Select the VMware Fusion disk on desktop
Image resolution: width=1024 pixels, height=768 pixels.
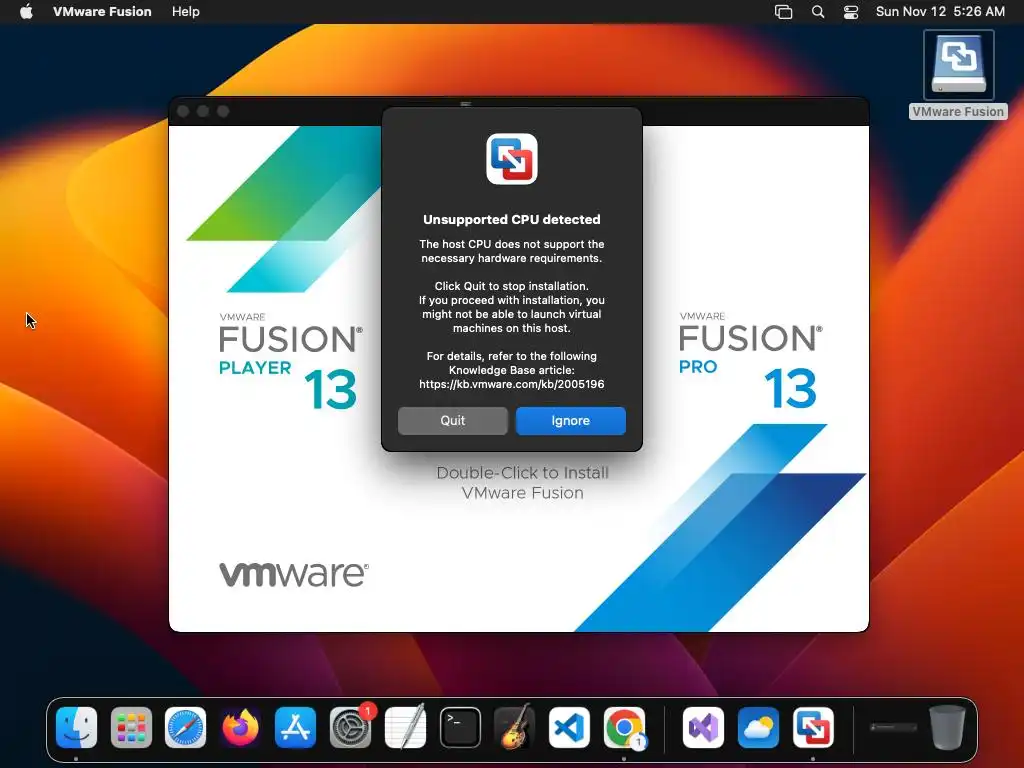[x=958, y=74]
